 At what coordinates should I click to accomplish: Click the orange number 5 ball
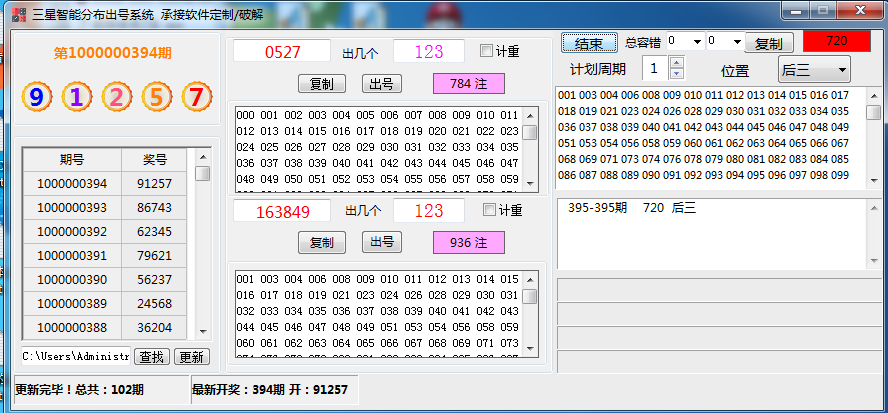click(157, 97)
